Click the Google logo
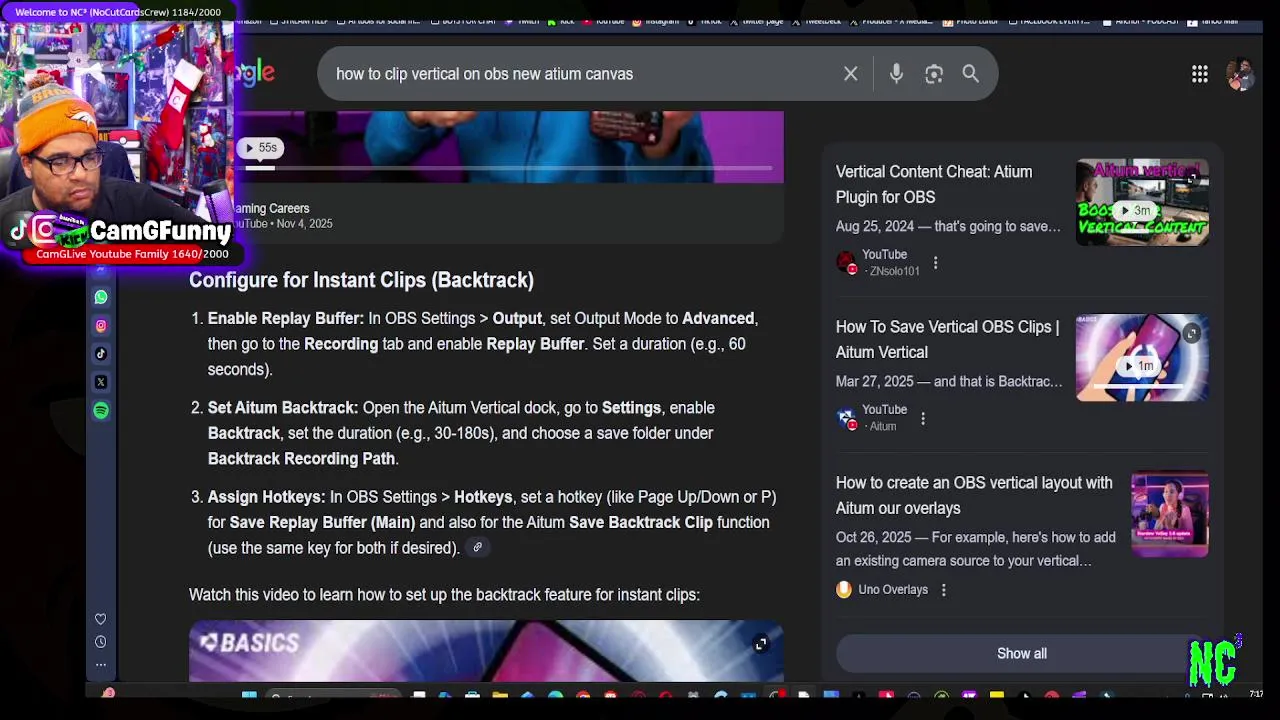The image size is (1280, 720). tap(254, 72)
